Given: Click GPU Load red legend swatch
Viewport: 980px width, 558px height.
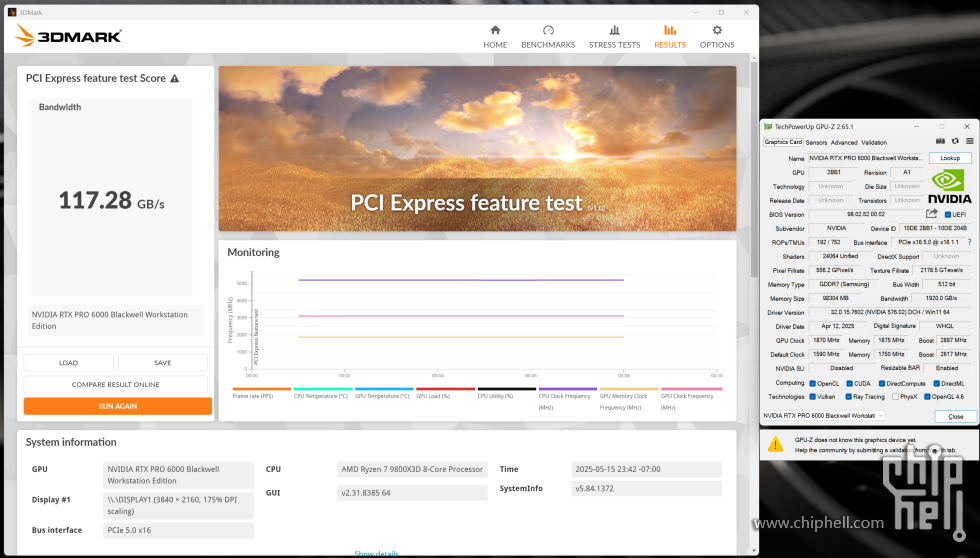Looking at the screenshot, I should click(445, 389).
